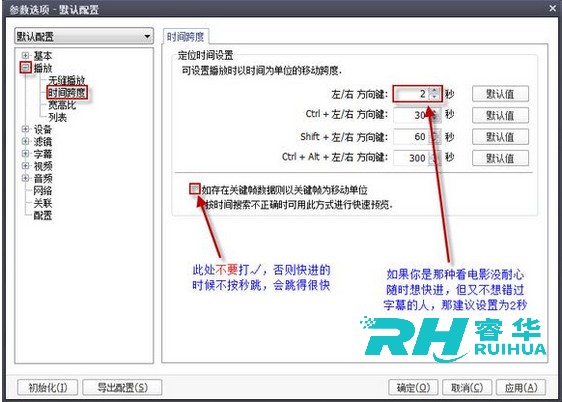
Task: Select the 基本 category label
Action: click(43, 56)
